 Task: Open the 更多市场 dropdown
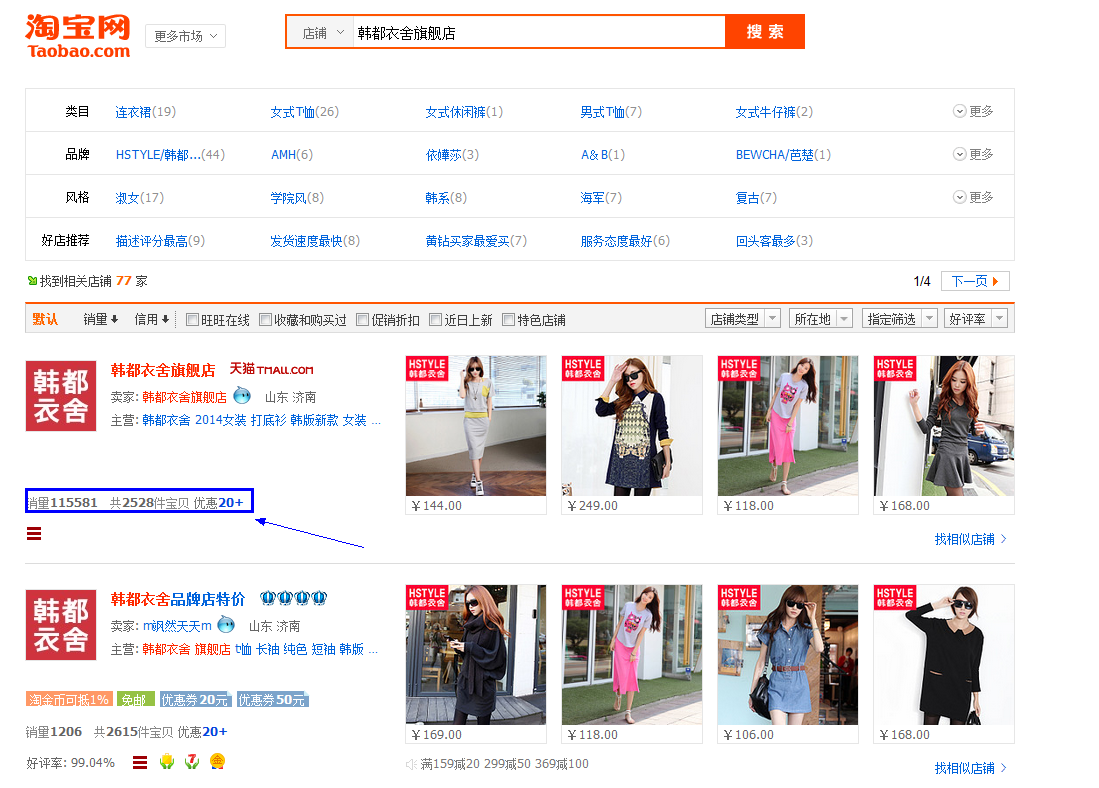[x=186, y=36]
